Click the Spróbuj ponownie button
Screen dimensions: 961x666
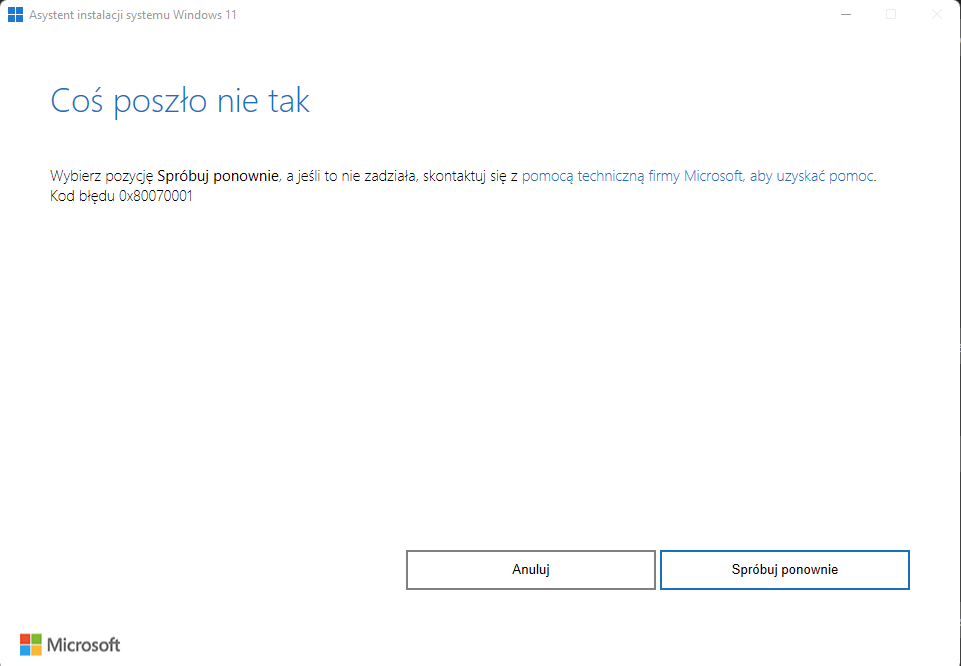tap(784, 570)
